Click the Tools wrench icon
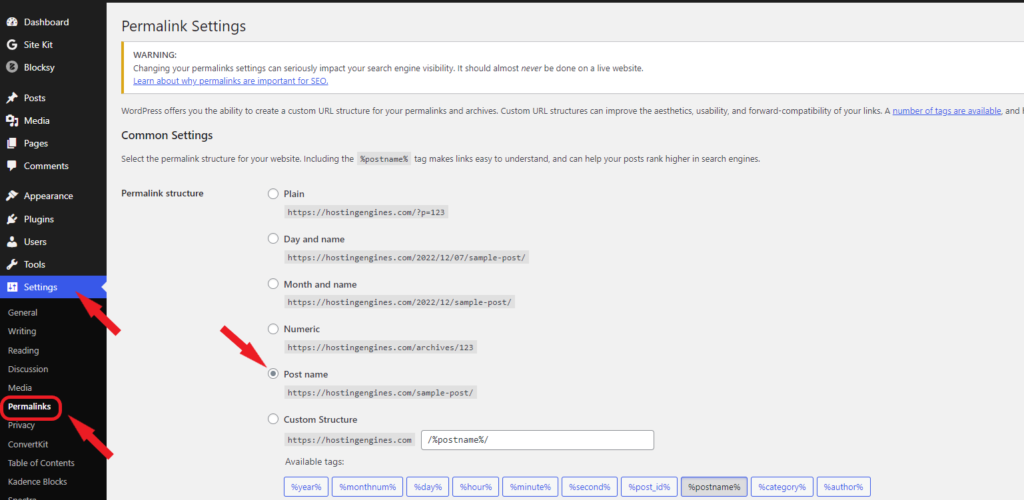Image resolution: width=1024 pixels, height=500 pixels. pyautogui.click(x=12, y=264)
